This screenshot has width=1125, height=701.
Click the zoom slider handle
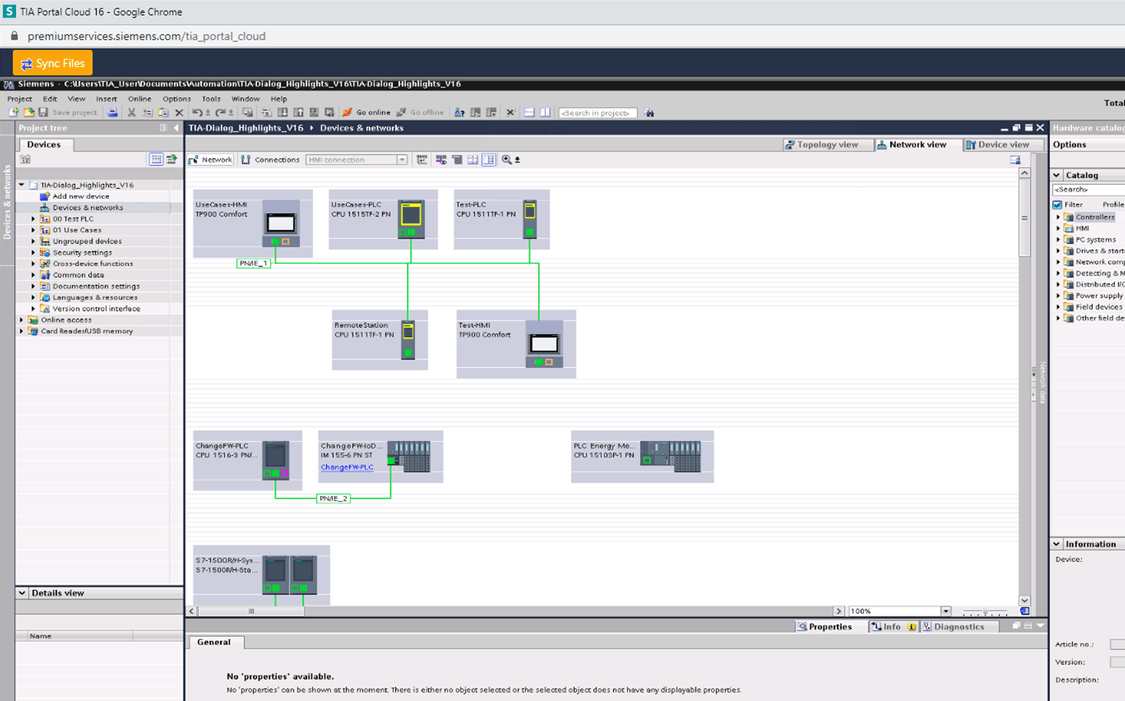pos(985,611)
